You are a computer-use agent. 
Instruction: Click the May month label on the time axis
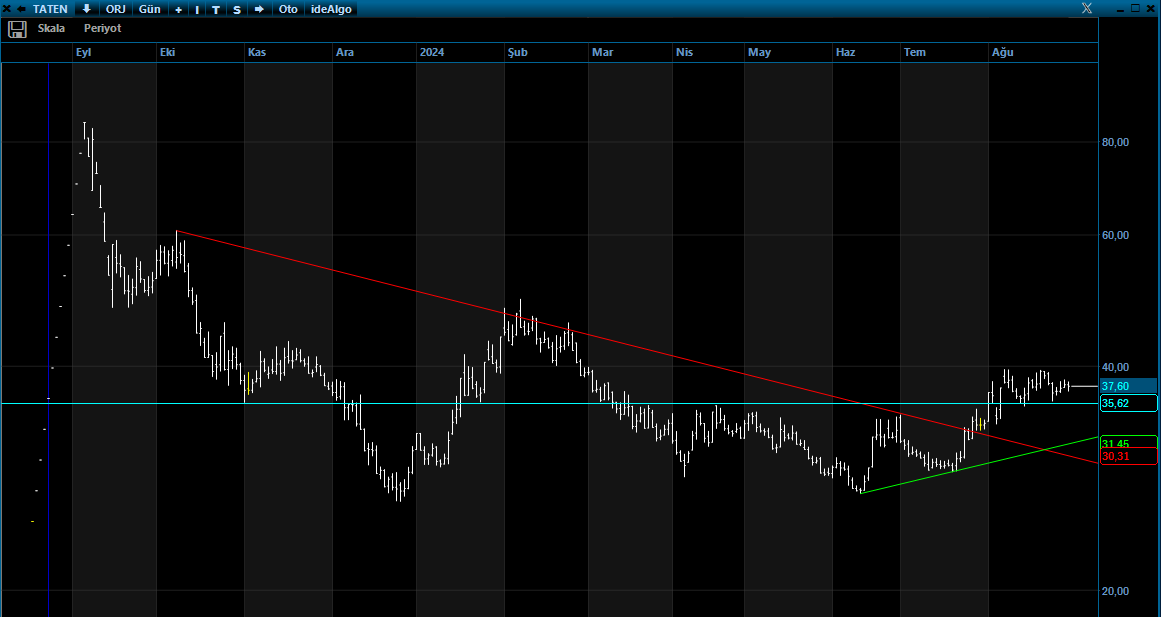[x=759, y=52]
